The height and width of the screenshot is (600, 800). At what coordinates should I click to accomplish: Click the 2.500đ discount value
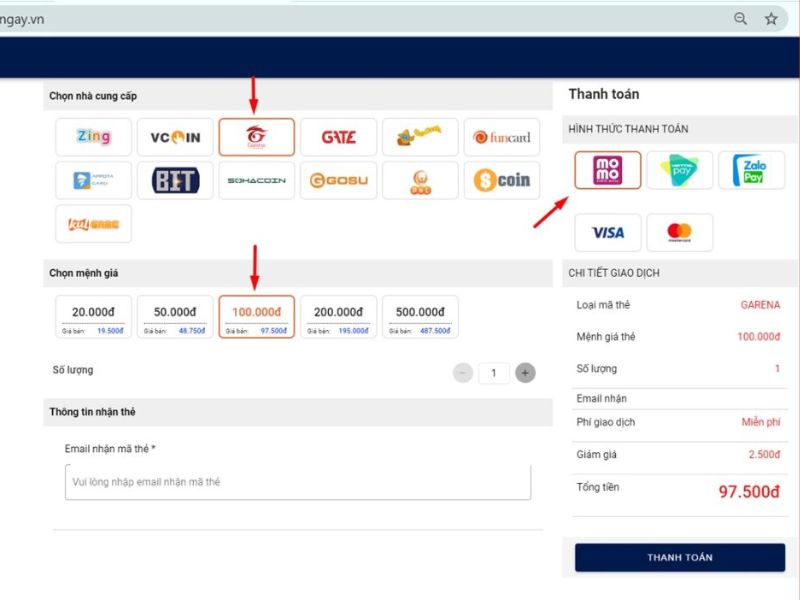(x=764, y=455)
